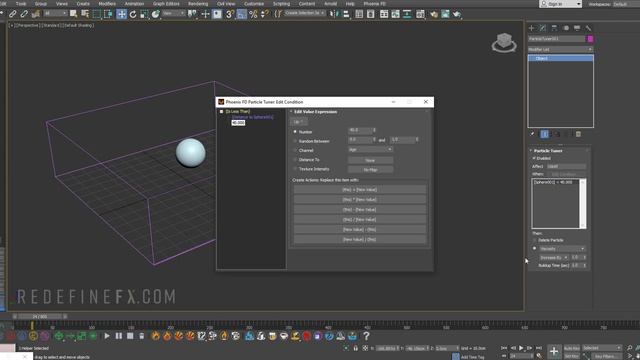Open the reference coordinate View dropdown
Screen dimensions: 640x360
(x=173, y=13)
